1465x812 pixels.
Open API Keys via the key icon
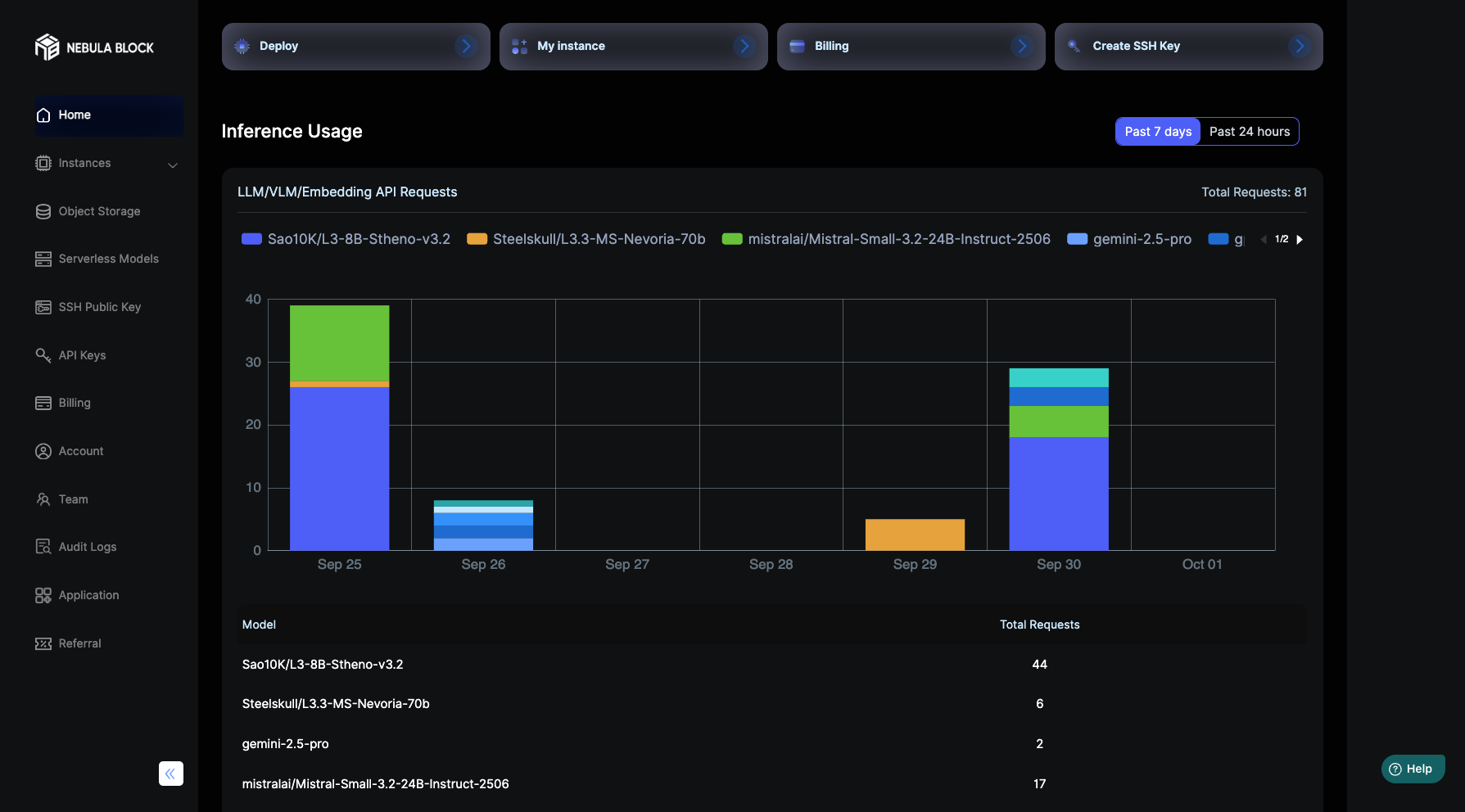43,354
